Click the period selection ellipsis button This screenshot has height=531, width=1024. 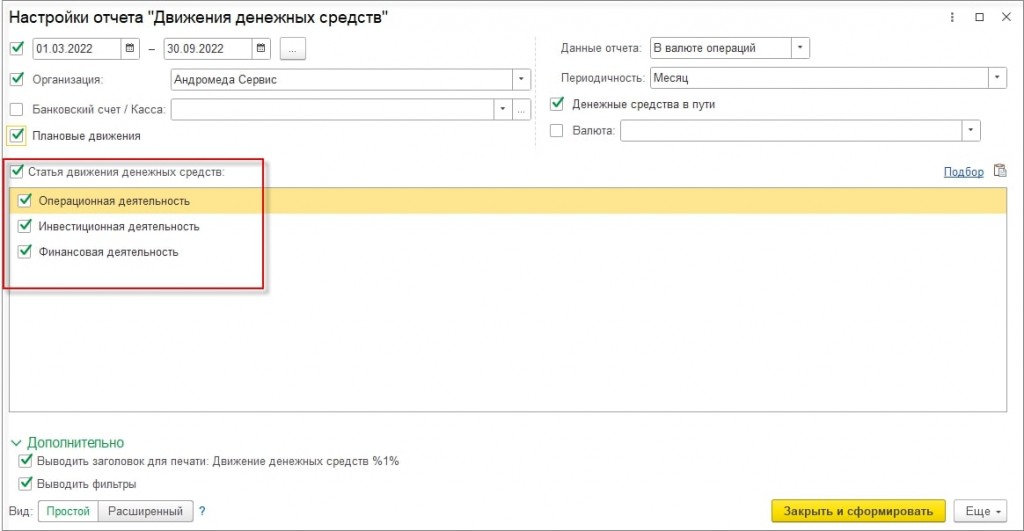coord(293,49)
